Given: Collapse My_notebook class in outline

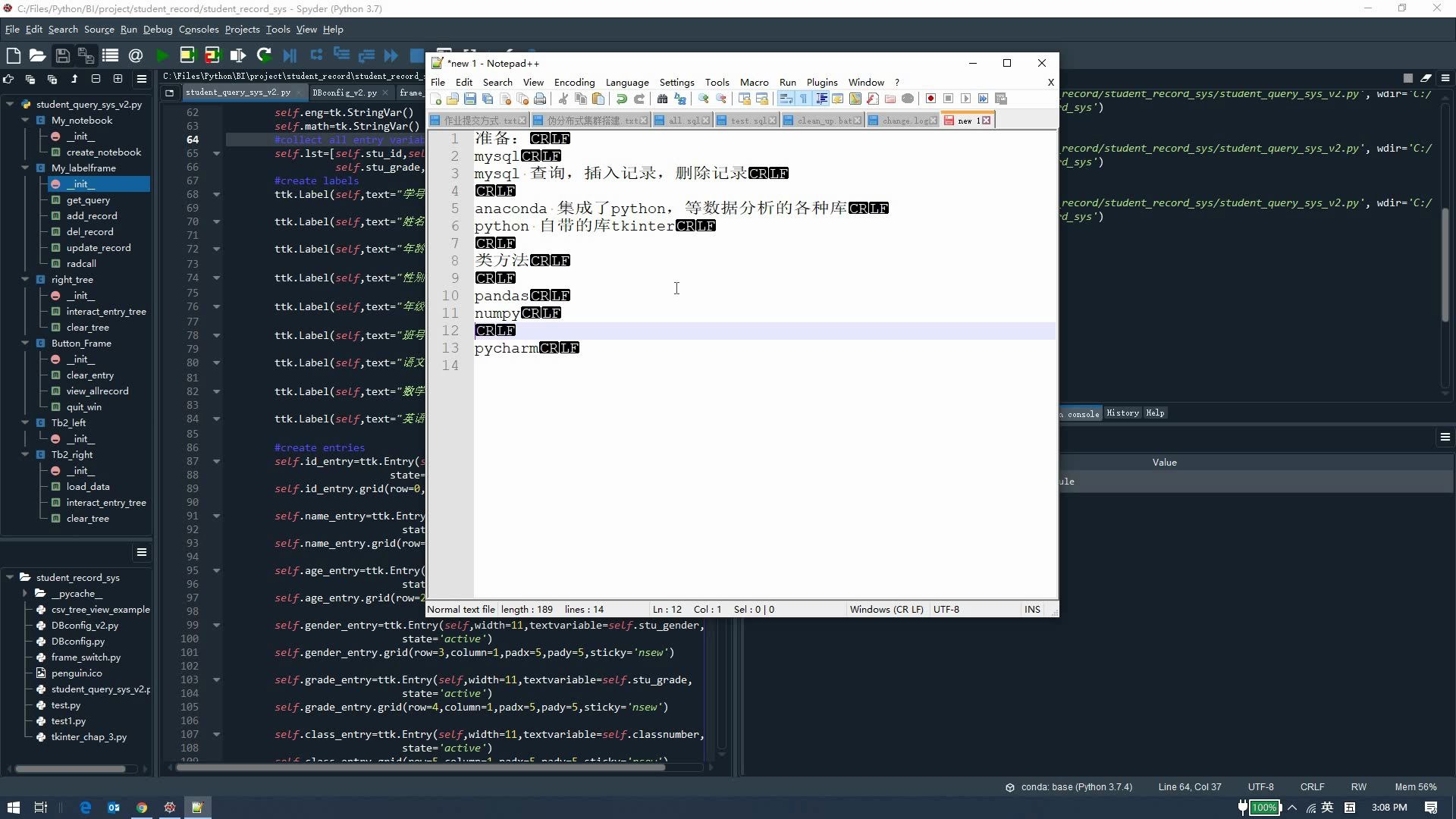Looking at the screenshot, I should tap(25, 121).
